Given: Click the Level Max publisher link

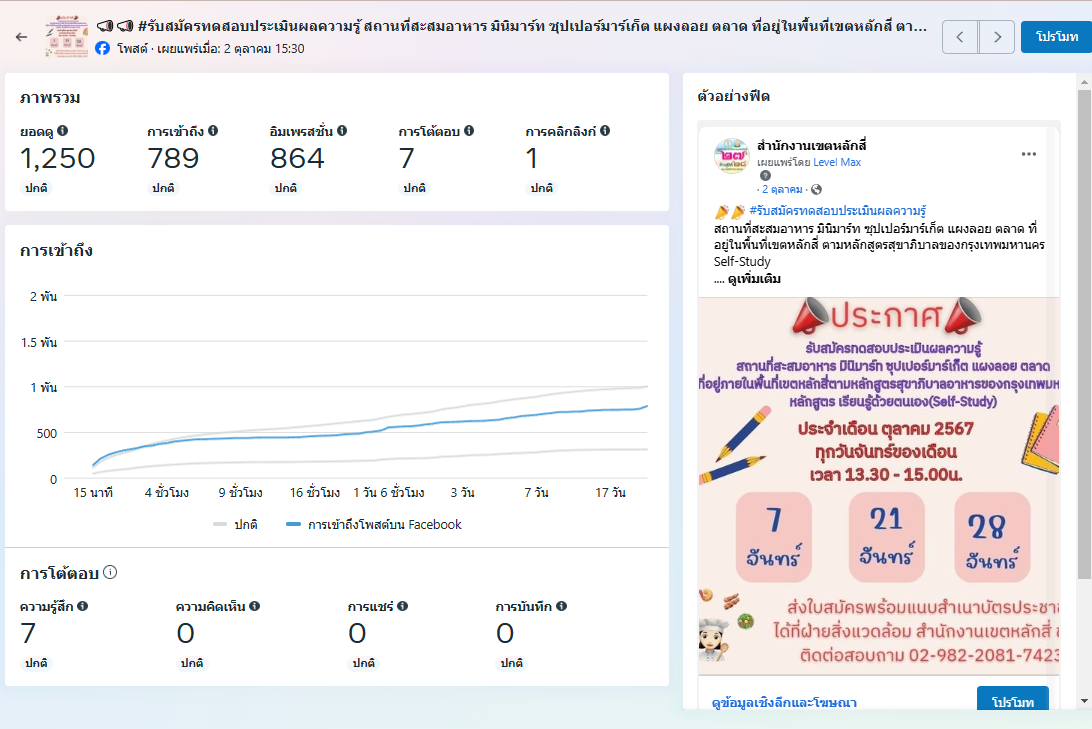Looking at the screenshot, I should pyautogui.click(x=836, y=162).
